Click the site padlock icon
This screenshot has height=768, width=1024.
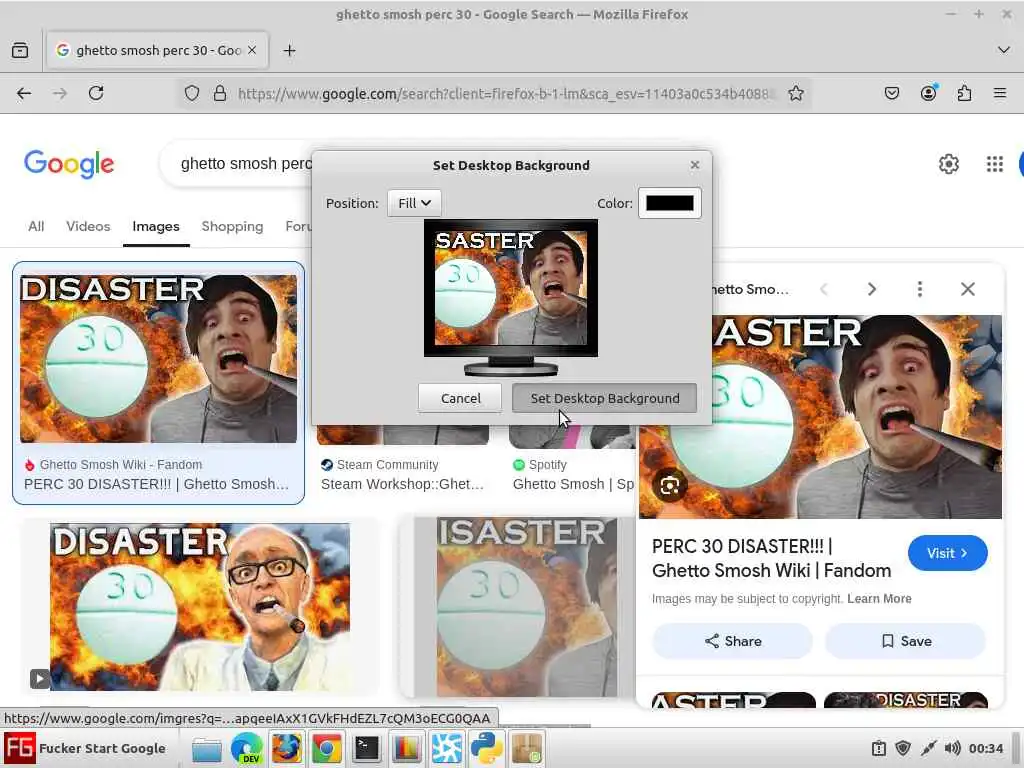click(220, 93)
